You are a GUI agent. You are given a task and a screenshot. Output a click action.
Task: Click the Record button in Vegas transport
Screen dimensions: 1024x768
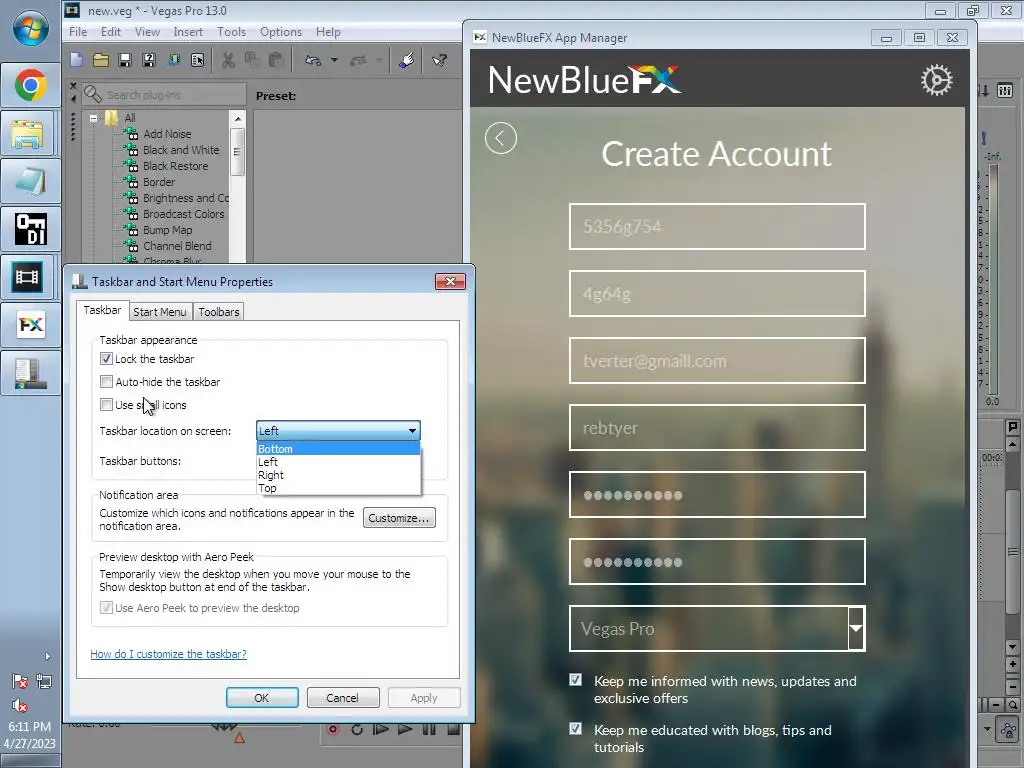333,729
